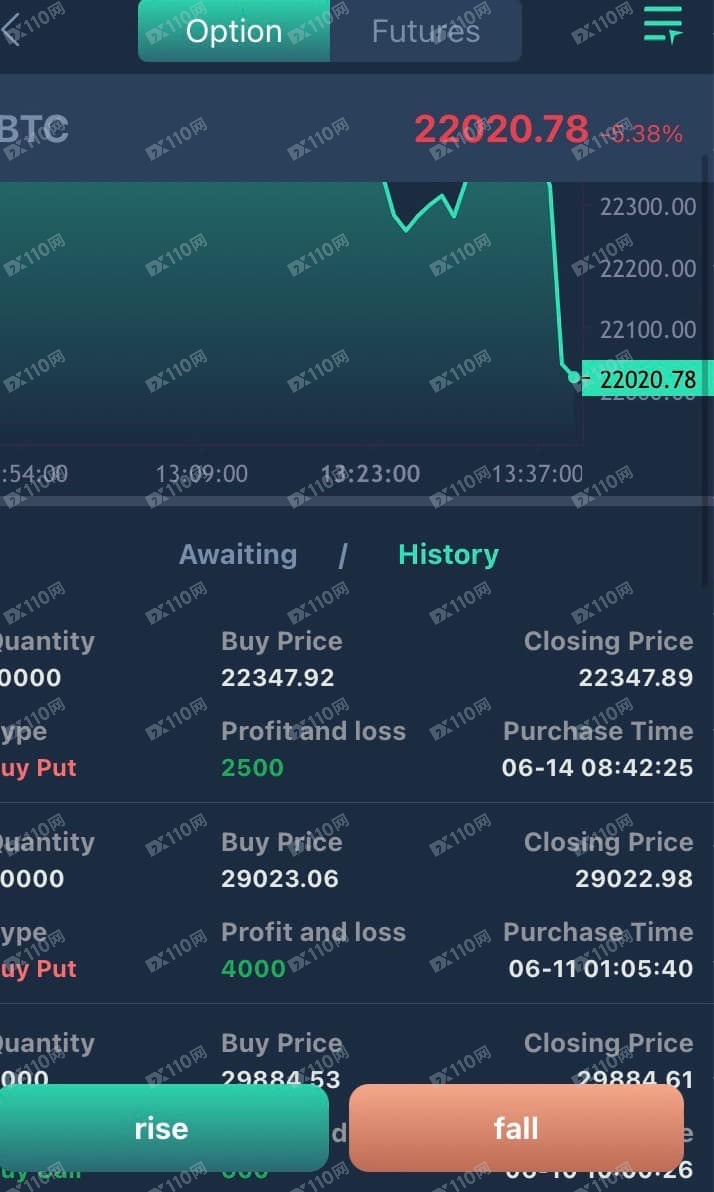Click the 2500 profit value
Viewport: 714px width, 1192px height.
(252, 767)
